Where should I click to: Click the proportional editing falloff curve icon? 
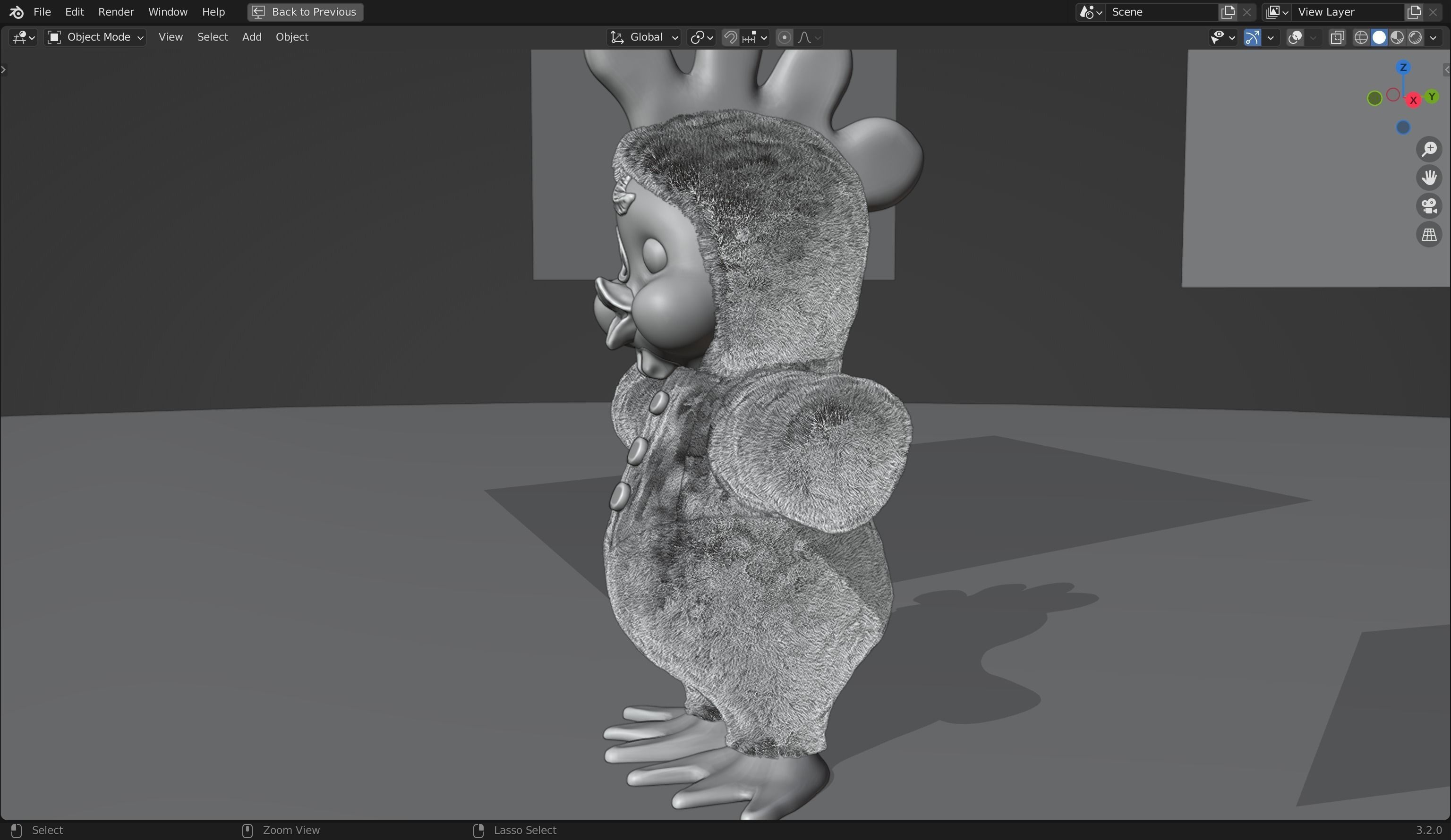pos(809,37)
